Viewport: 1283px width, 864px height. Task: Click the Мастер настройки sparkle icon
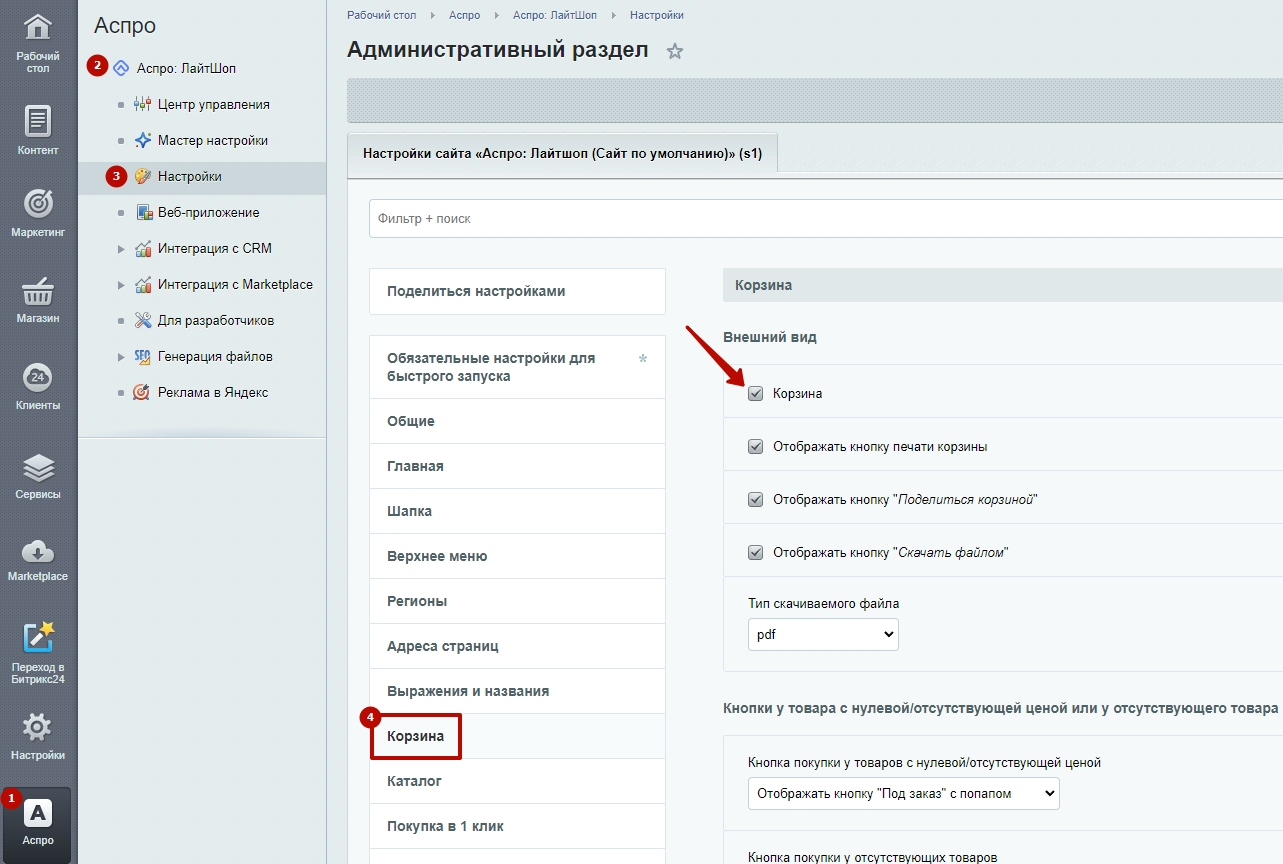point(142,140)
